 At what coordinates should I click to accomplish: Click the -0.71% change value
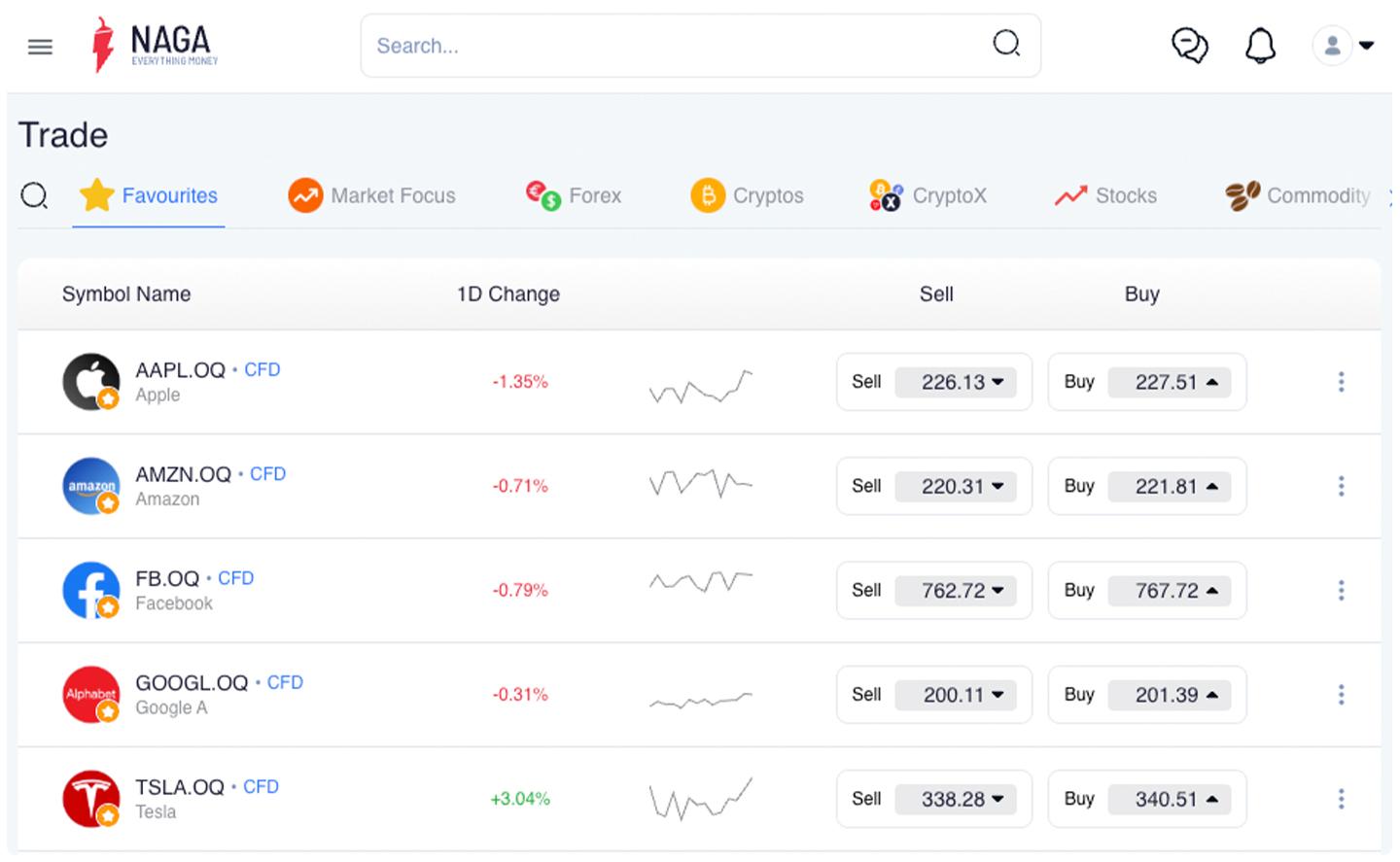pos(520,486)
